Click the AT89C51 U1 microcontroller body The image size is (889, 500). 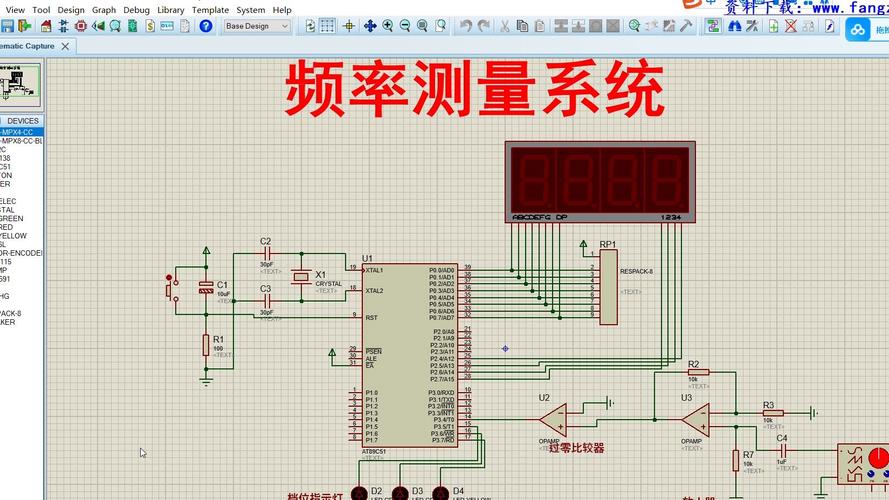(410, 355)
